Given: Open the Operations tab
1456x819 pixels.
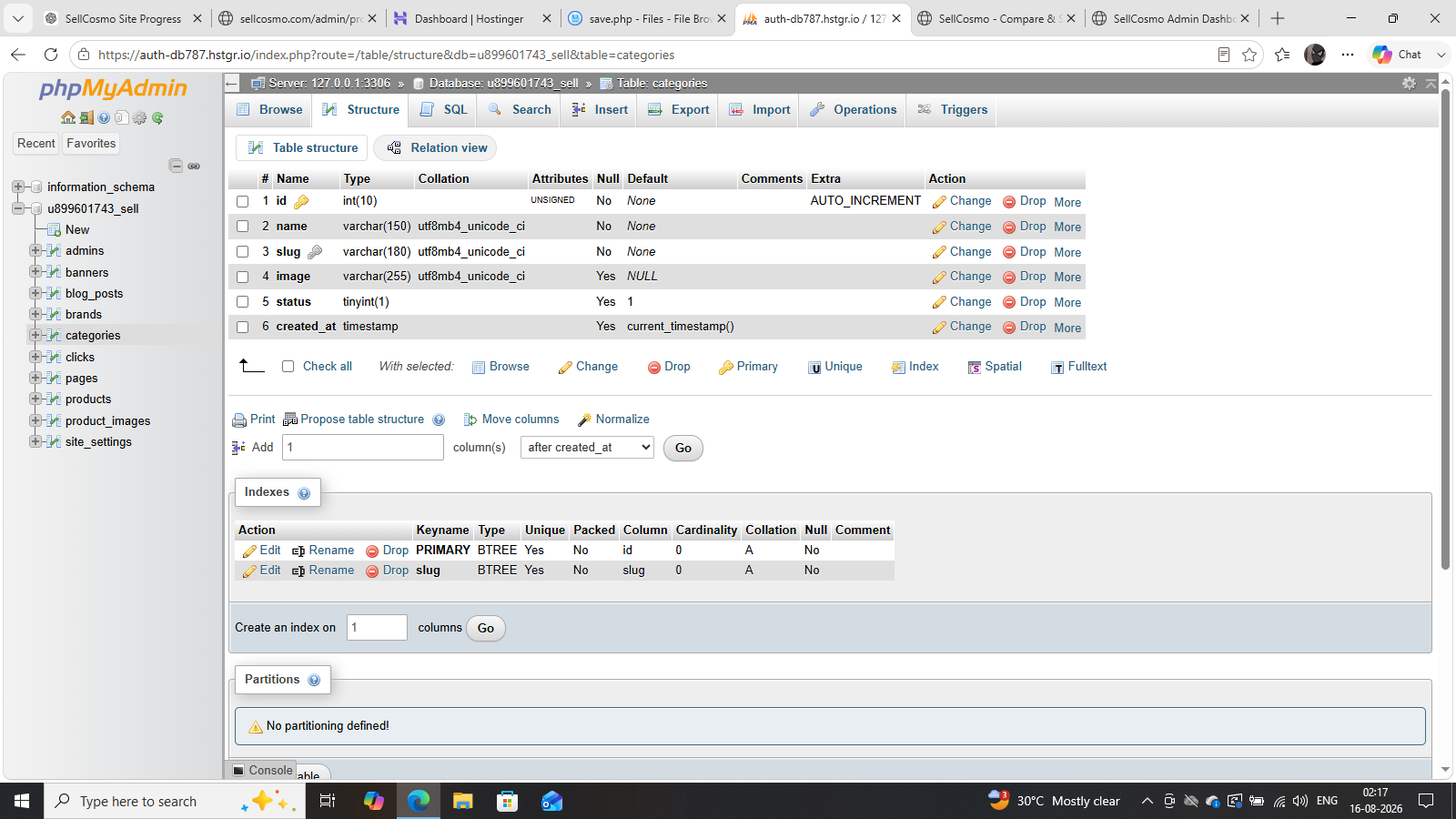Looking at the screenshot, I should [854, 109].
